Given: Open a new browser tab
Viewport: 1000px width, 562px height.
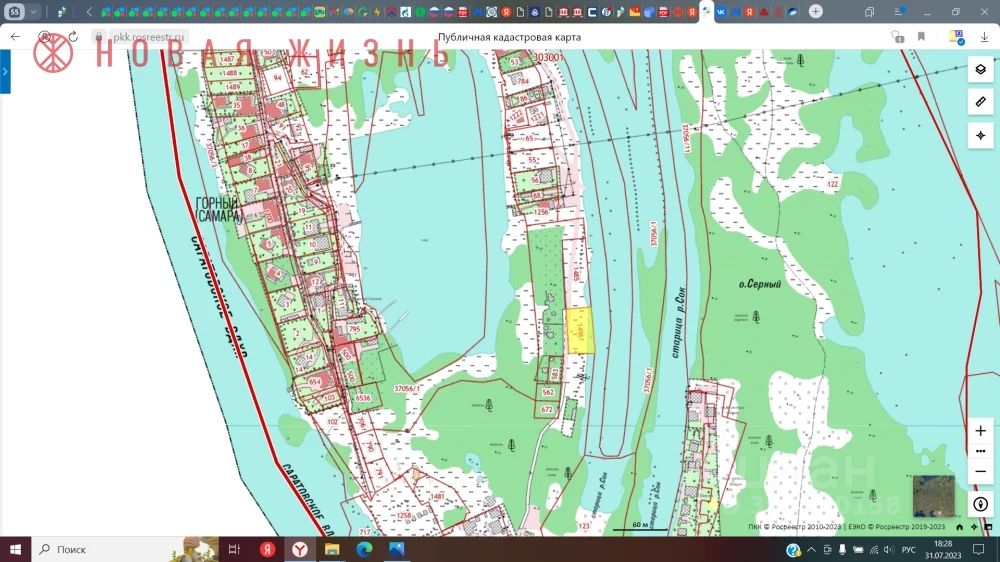Looking at the screenshot, I should (x=816, y=12).
